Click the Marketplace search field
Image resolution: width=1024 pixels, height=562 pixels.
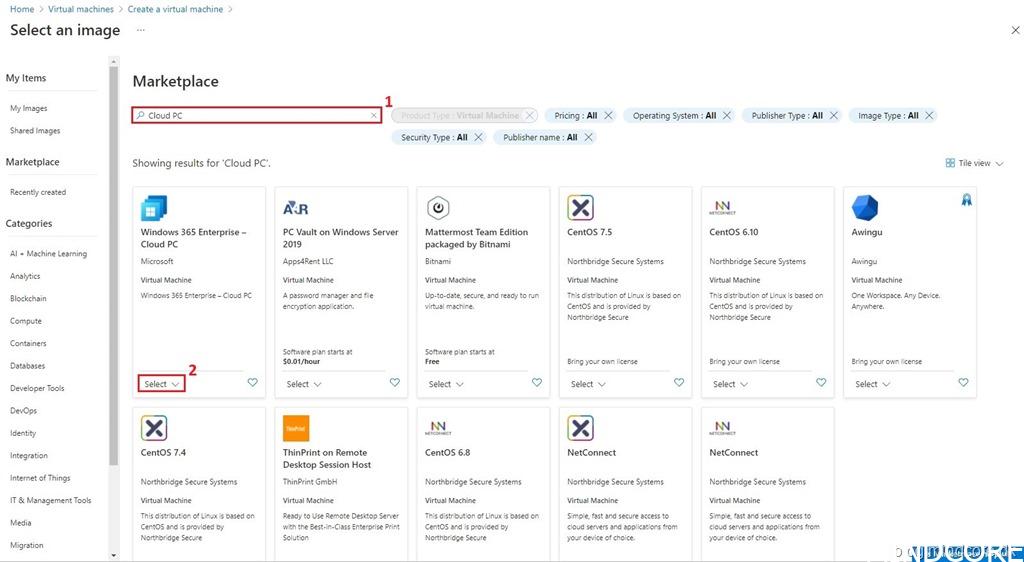tap(255, 116)
